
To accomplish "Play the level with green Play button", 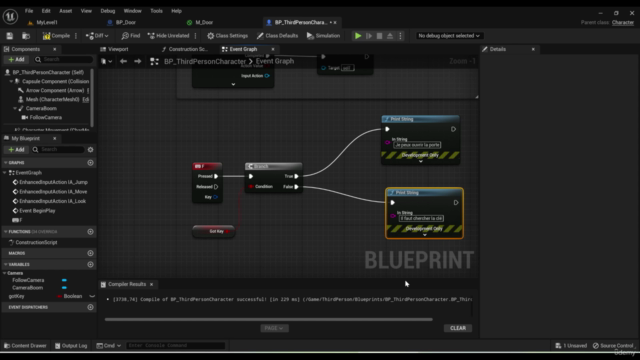I will point(358,36).
